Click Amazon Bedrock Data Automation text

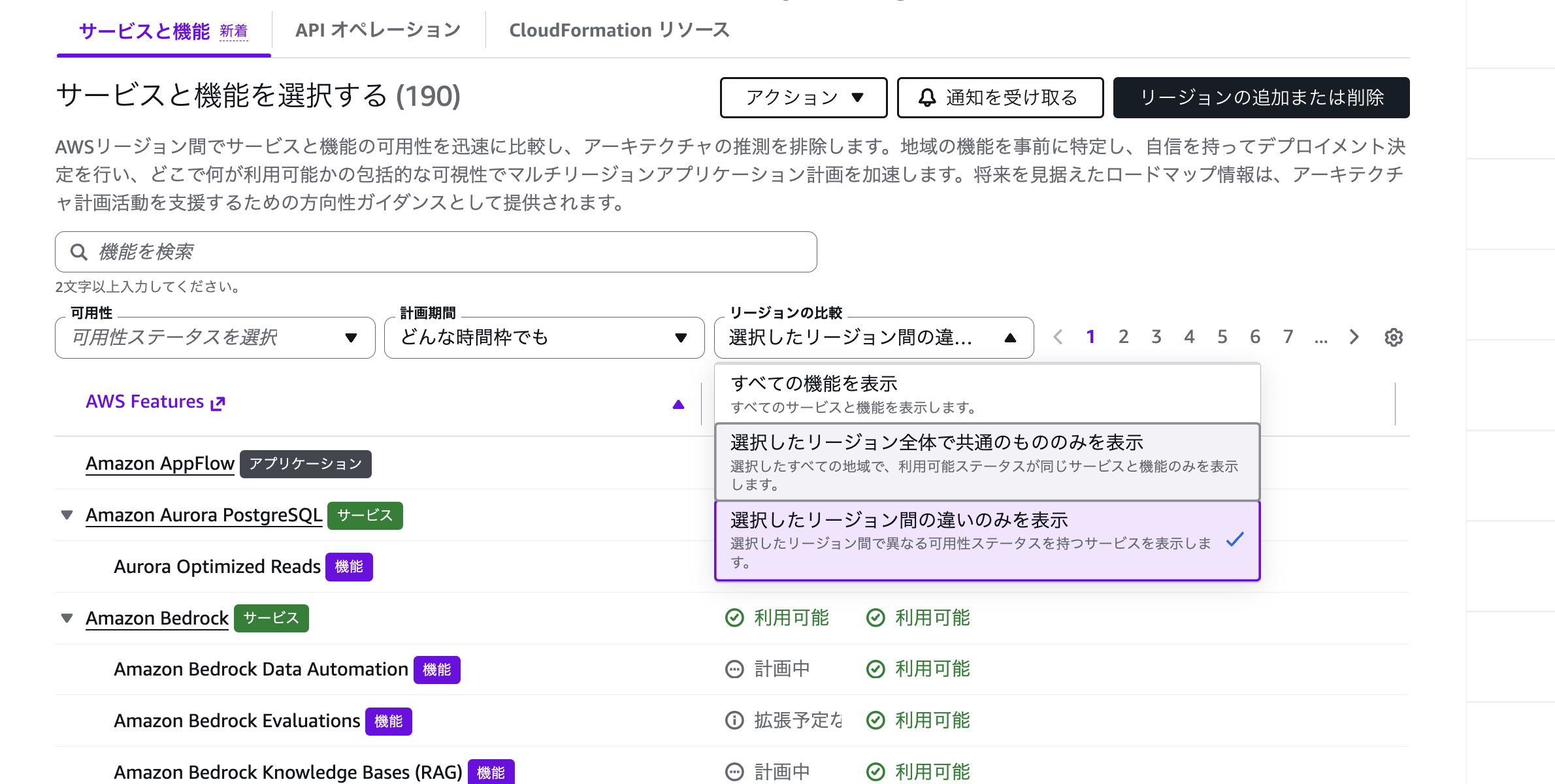[x=261, y=669]
